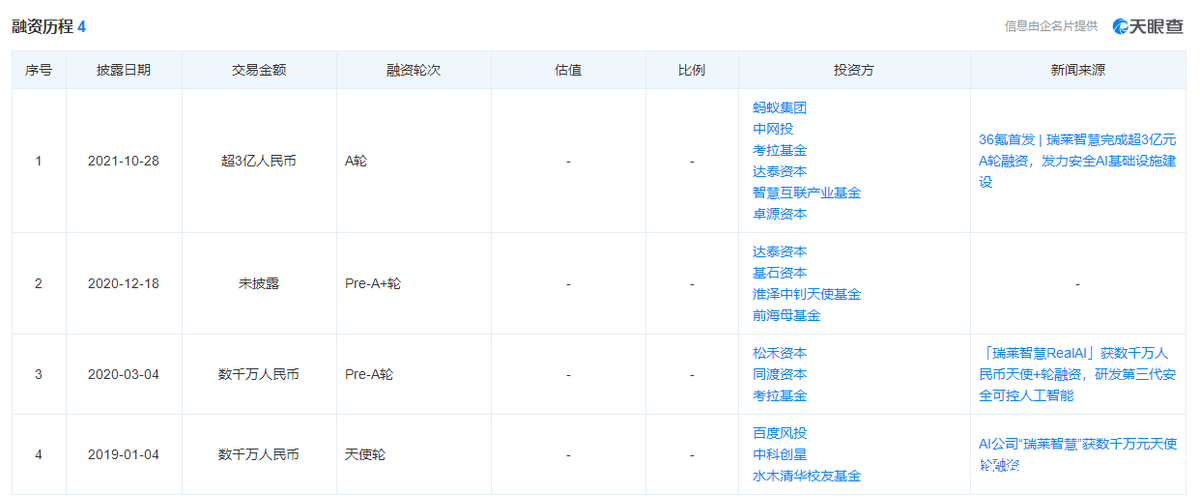Click the 披露日期 column header

[x=124, y=71]
